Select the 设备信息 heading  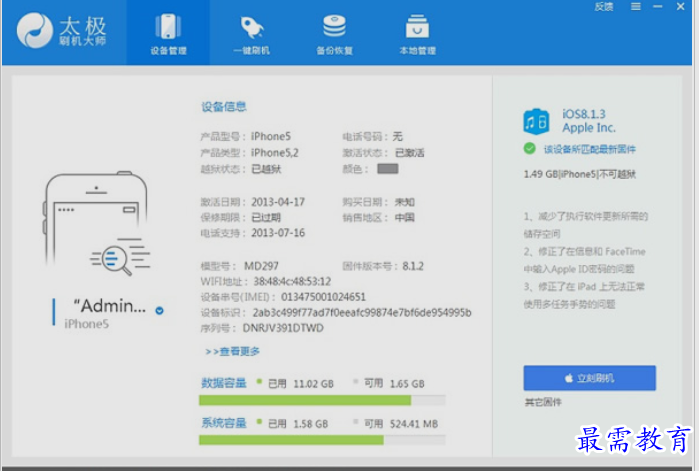[x=224, y=106]
